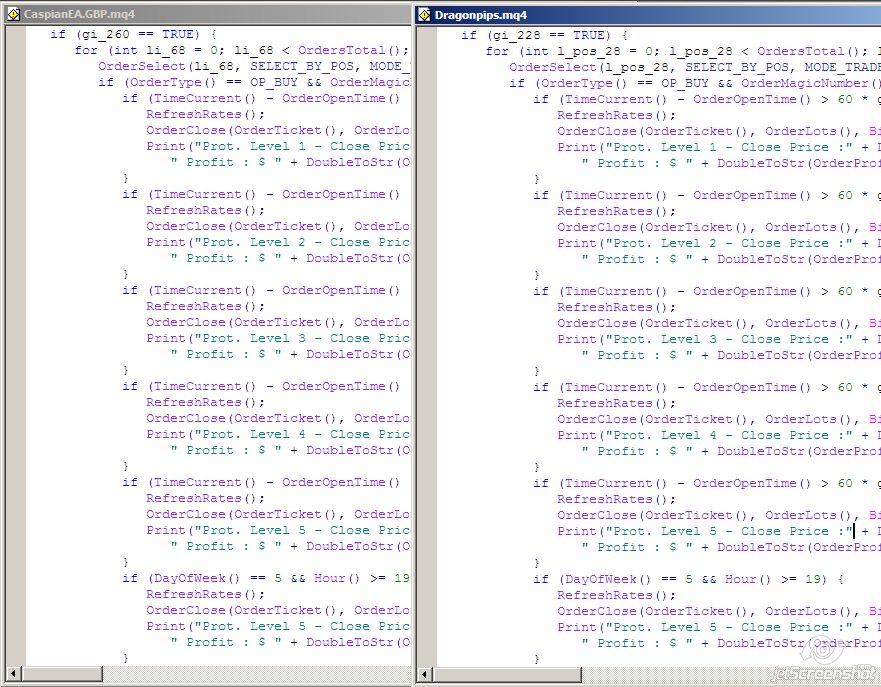Click 'OP_BUY' in CaspianEA window
Viewport: 881px width, 687px height.
[274, 83]
